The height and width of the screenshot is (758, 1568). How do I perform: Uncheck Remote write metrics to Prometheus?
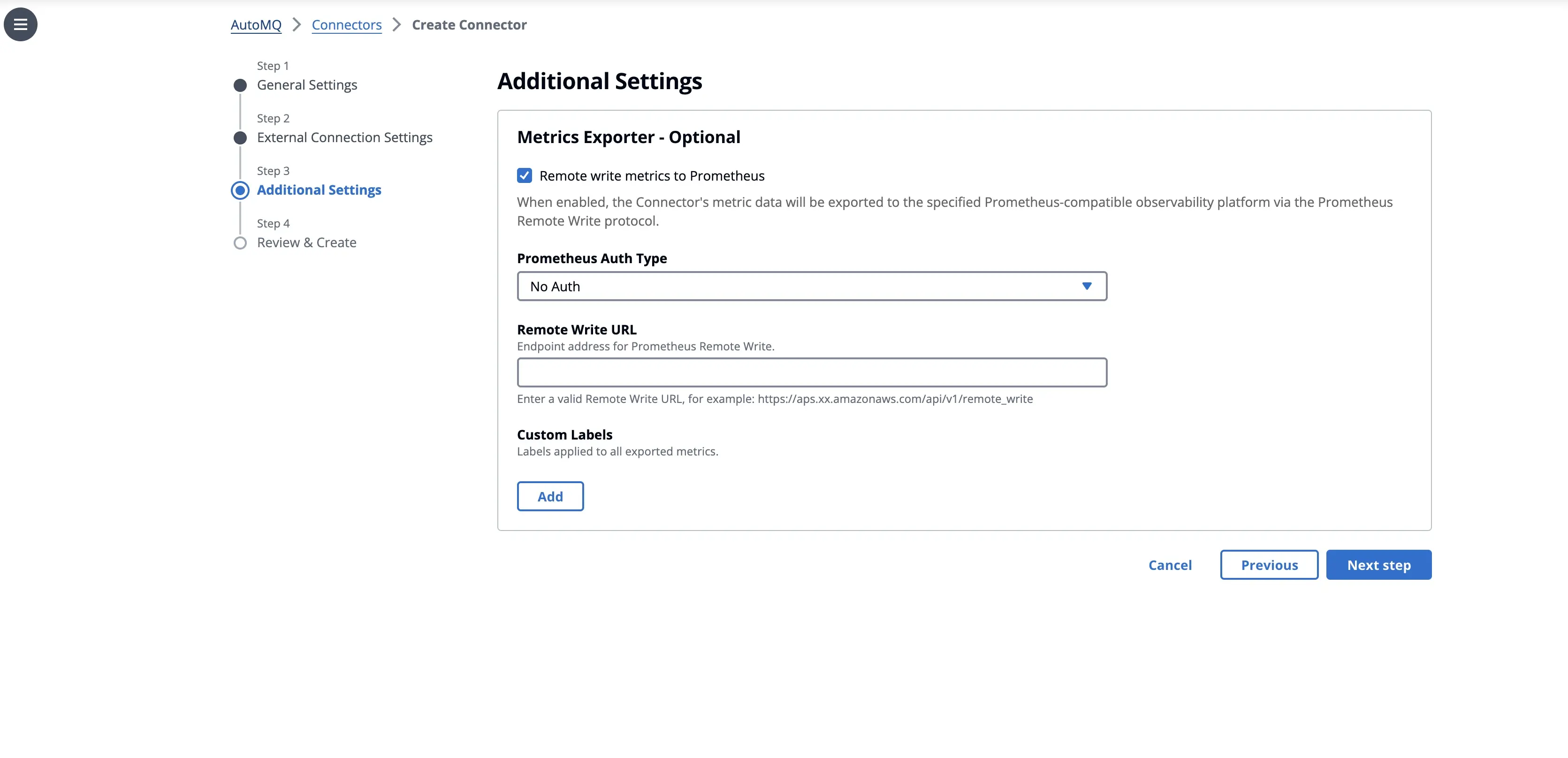click(524, 176)
